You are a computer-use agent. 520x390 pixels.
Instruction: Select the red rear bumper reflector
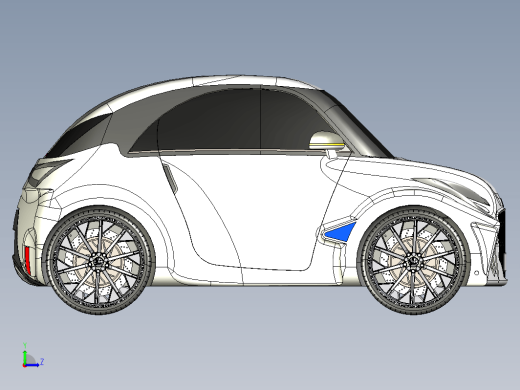click(x=28, y=260)
